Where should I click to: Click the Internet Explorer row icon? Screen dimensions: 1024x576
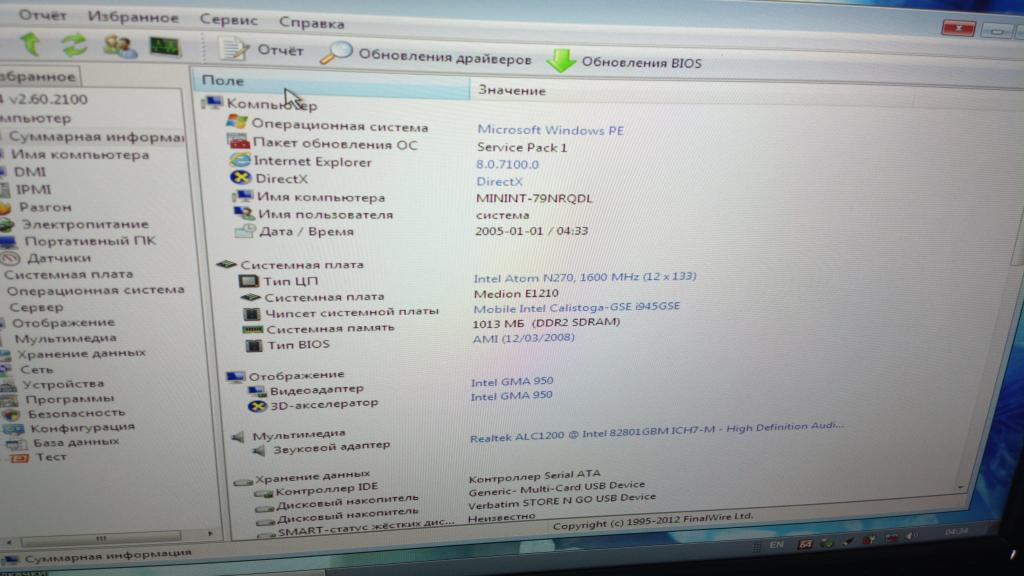pyautogui.click(x=240, y=159)
